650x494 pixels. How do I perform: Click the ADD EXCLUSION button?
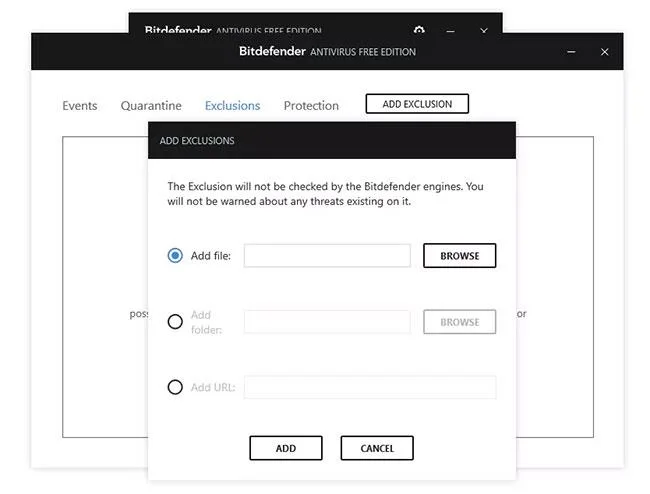(417, 104)
